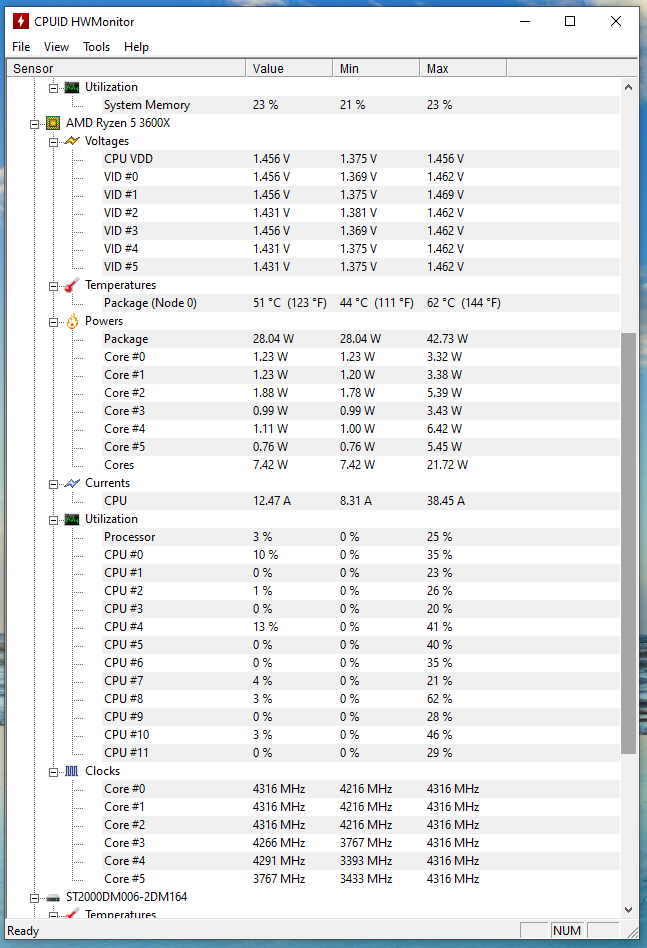Viewport: 647px width, 948px height.
Task: Collapse the Utilization group above Processor
Action: coord(53,520)
